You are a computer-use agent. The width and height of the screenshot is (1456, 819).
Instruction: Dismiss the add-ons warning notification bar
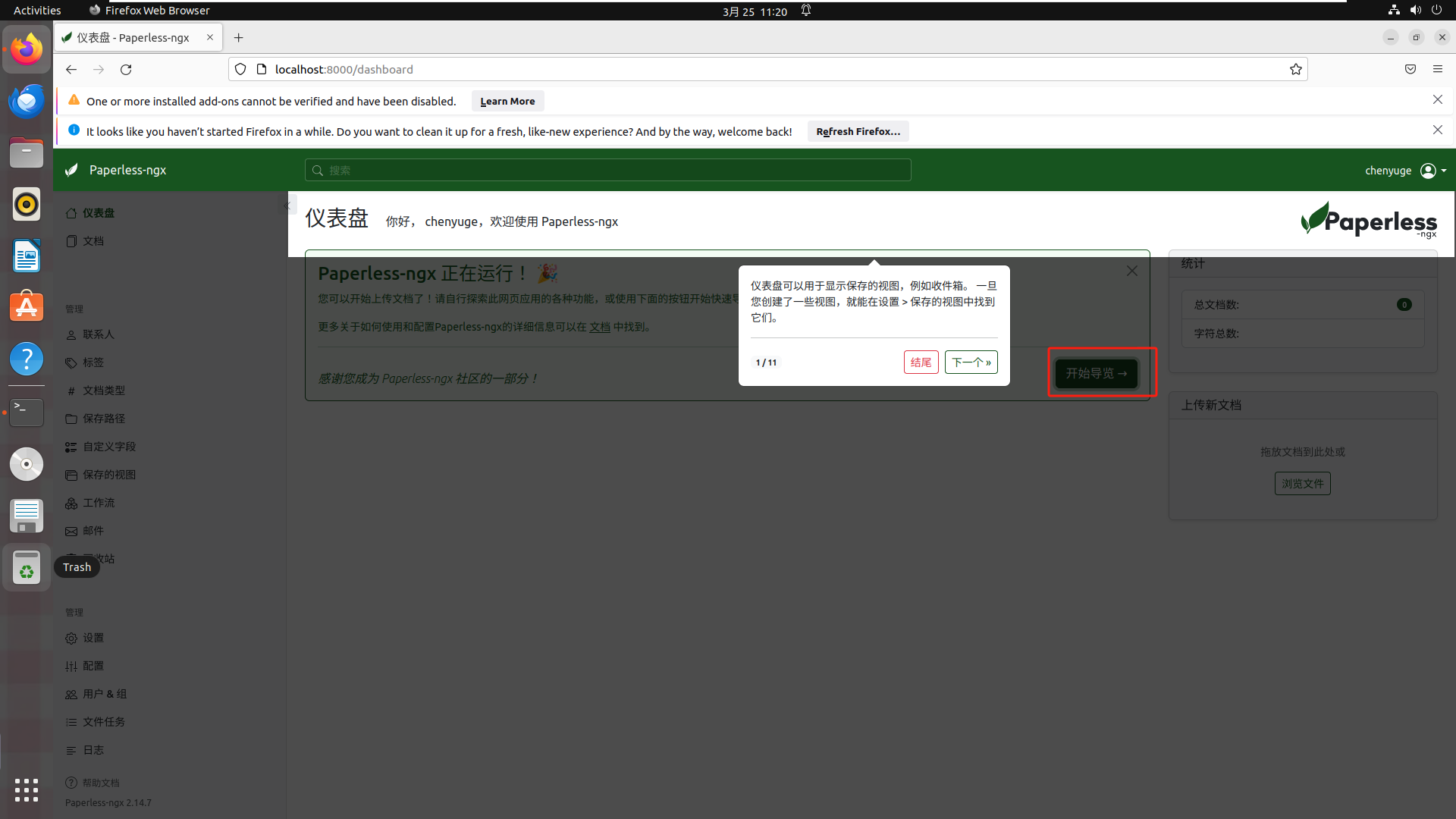1437,100
